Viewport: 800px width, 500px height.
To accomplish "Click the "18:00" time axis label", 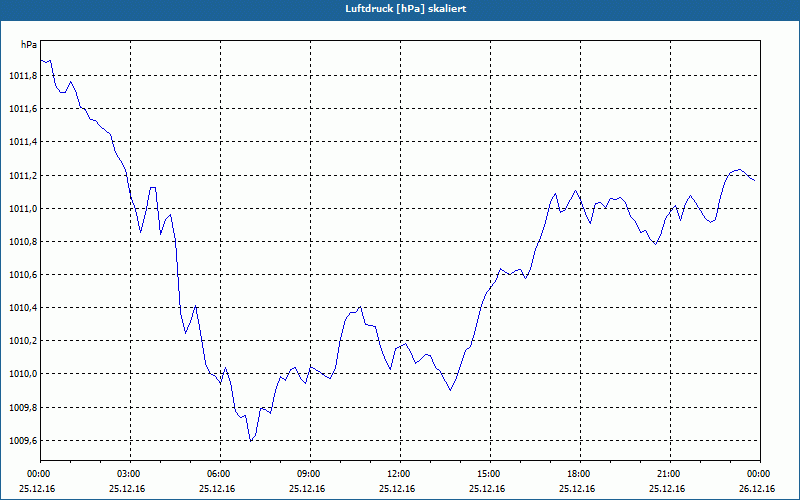I will 577,474.
